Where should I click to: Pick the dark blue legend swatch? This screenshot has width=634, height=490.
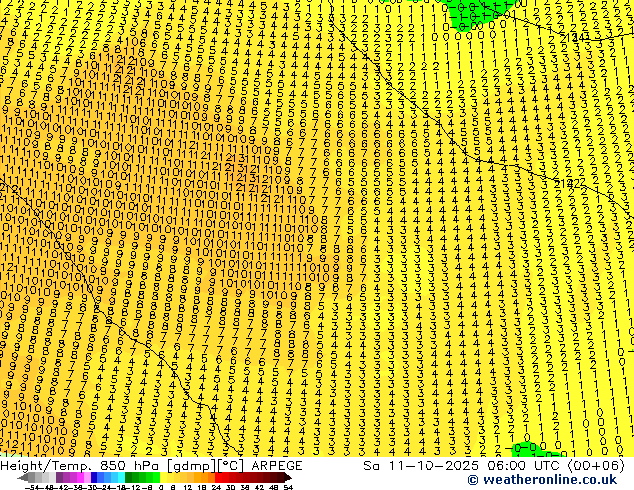(x=94, y=477)
